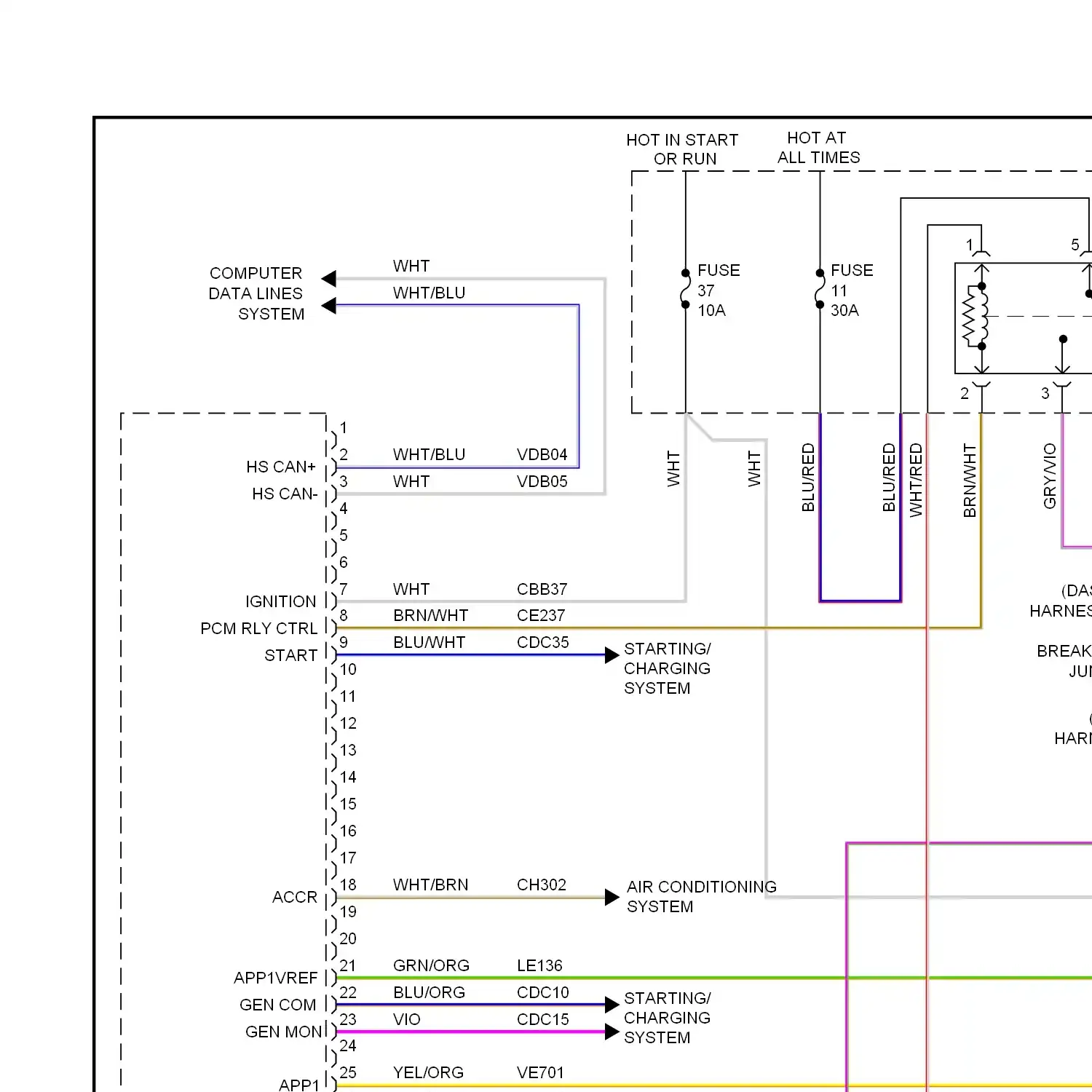This screenshot has height=1092, width=1092.
Task: Click connector pin number 12
Action: point(348,724)
